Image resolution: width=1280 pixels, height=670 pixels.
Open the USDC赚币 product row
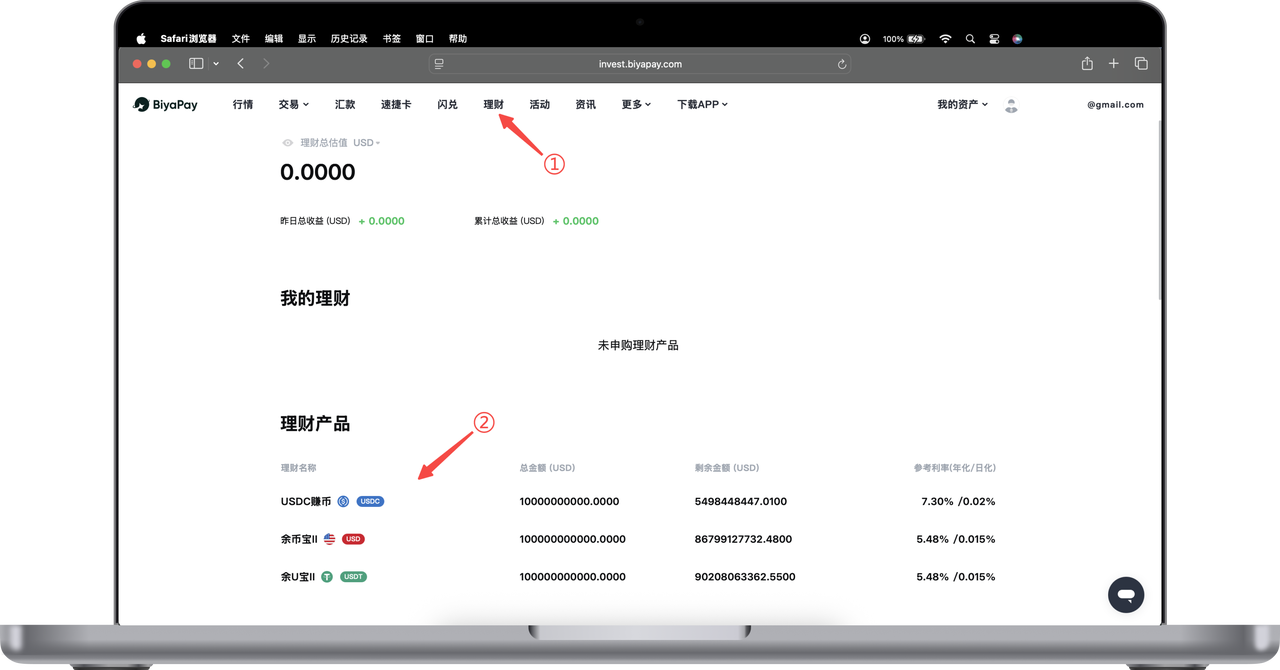tap(306, 501)
